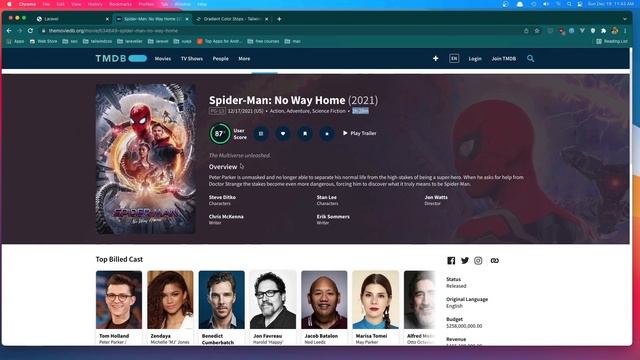
Task: Open the TMDB search magnifier icon
Action: coord(530,58)
